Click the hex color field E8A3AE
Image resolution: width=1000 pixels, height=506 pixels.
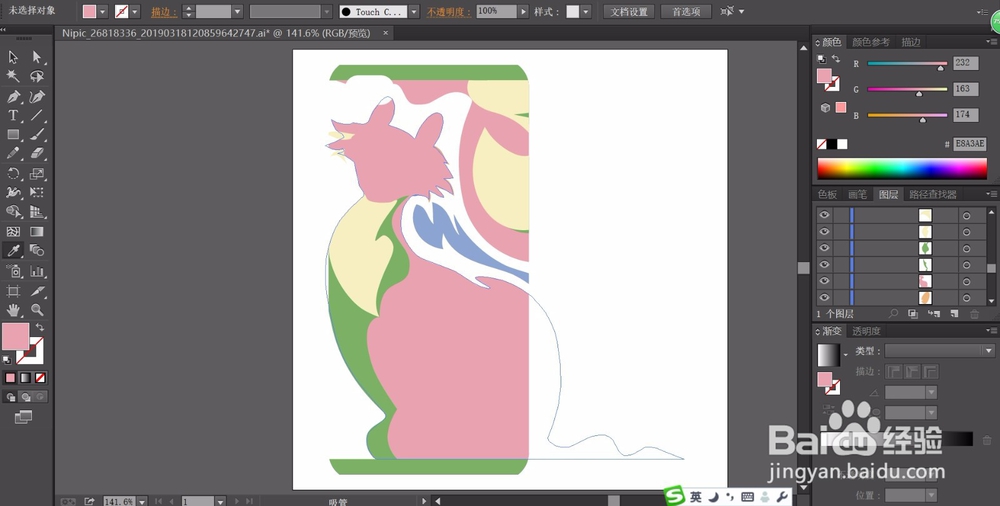[x=970, y=144]
